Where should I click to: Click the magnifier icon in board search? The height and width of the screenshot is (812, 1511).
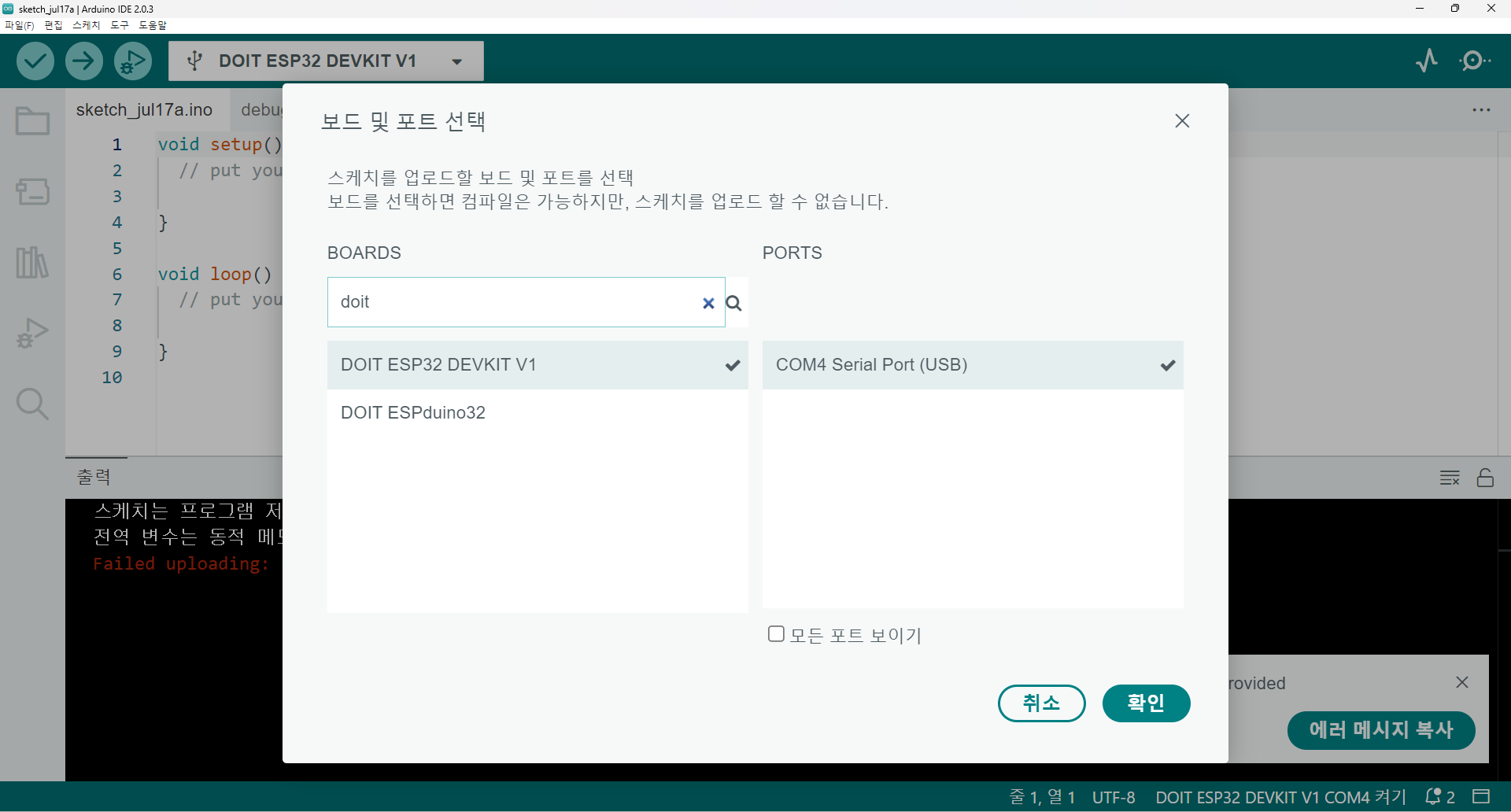(x=734, y=303)
